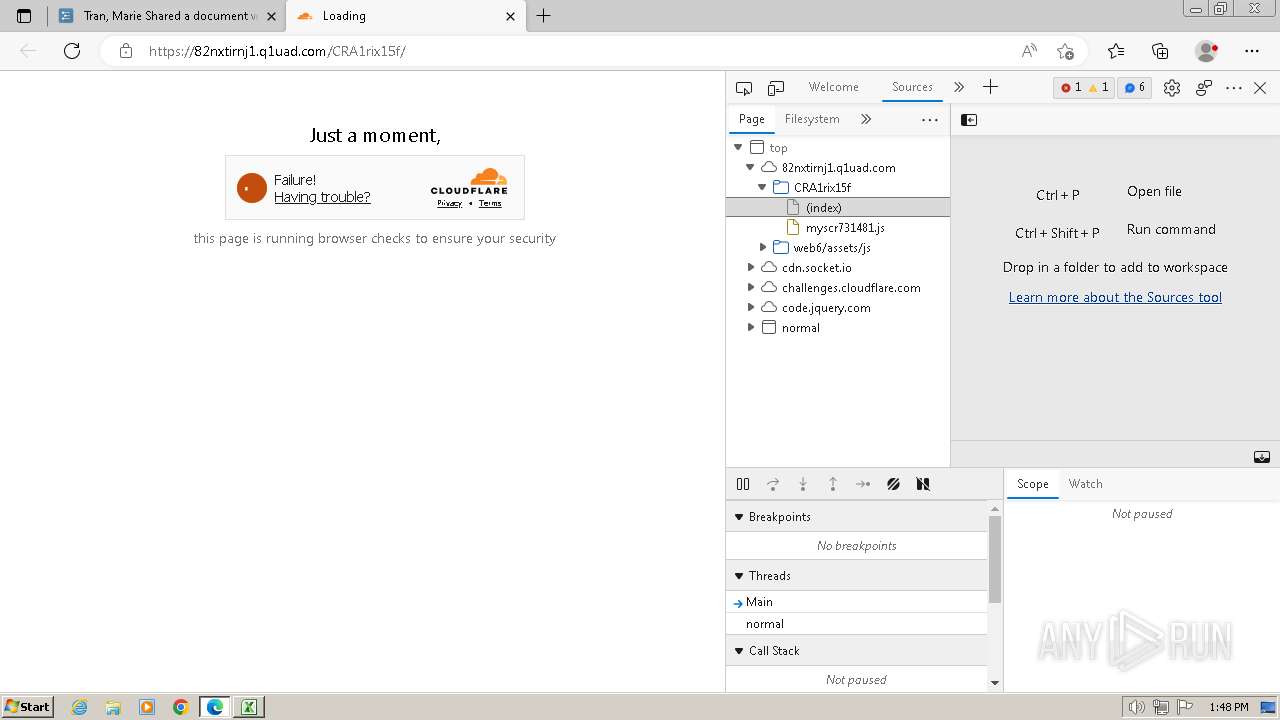Add a new DevTools tool tab

990,87
